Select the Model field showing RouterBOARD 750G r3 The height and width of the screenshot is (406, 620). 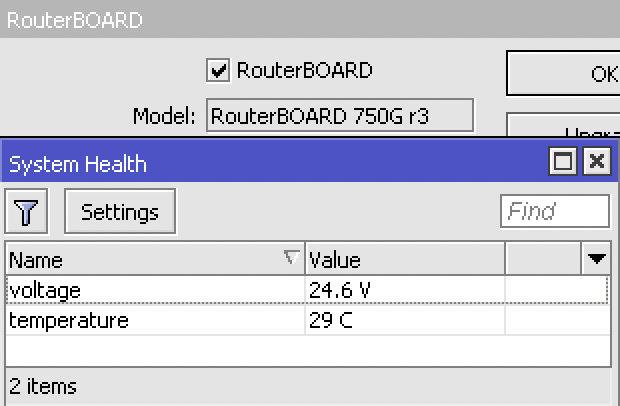(x=340, y=115)
